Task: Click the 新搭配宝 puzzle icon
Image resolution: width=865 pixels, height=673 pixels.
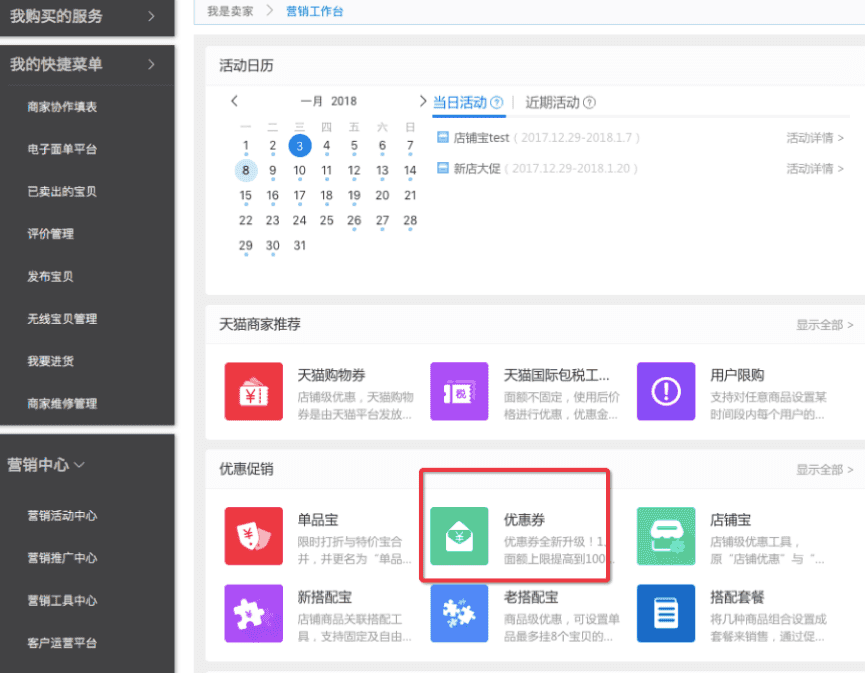Action: [253, 613]
